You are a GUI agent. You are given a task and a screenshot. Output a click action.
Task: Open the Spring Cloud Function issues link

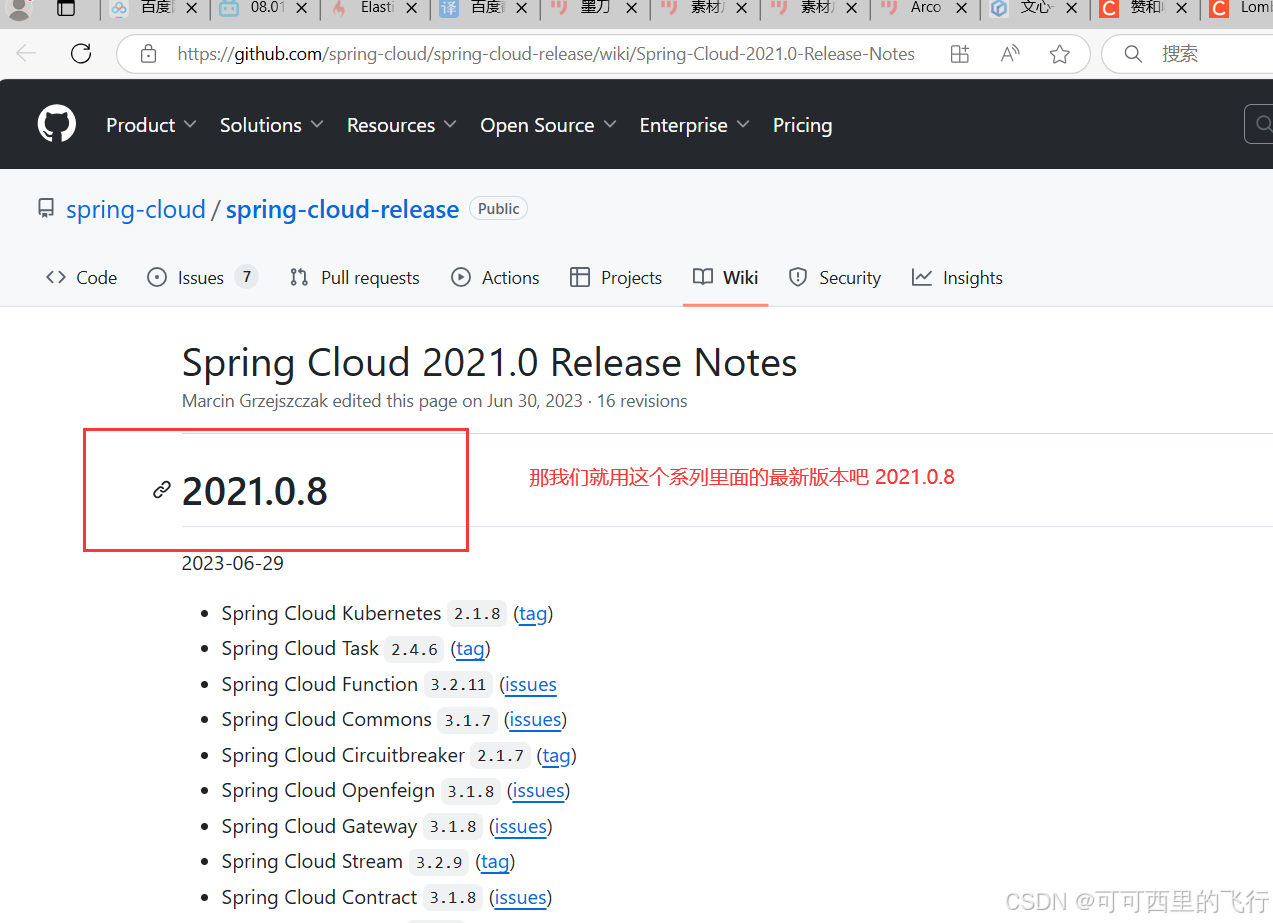coord(531,685)
